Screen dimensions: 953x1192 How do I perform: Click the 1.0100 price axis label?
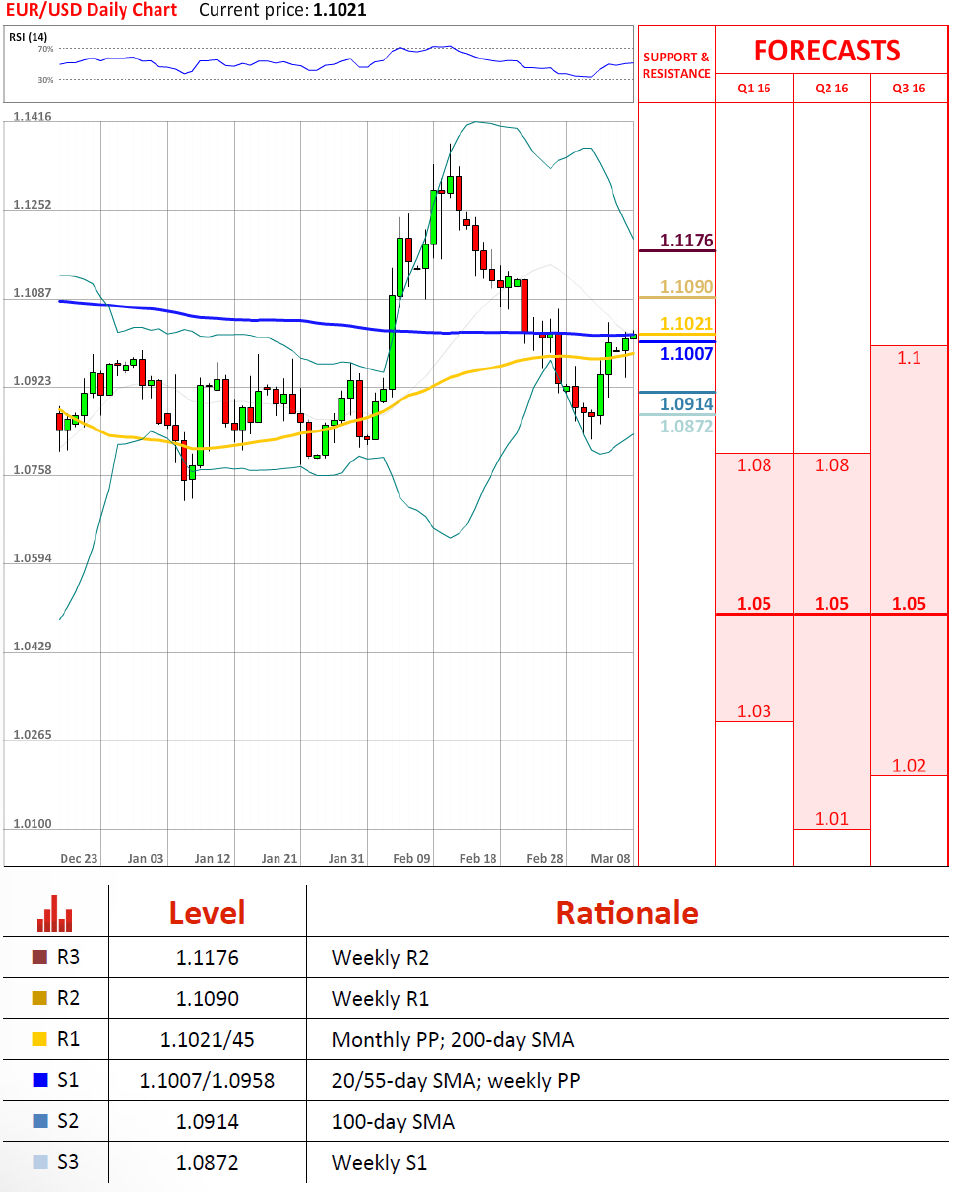(33, 823)
